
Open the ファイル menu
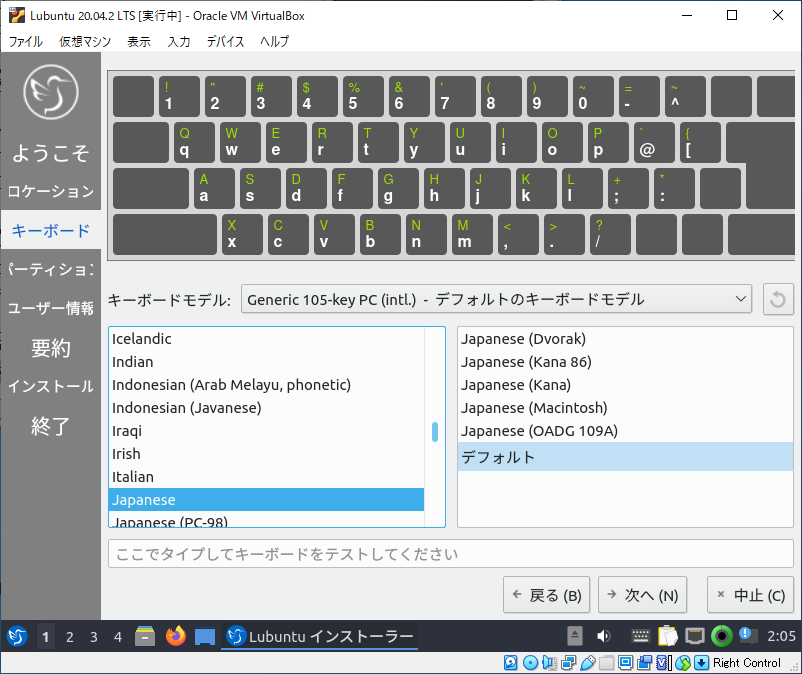26,41
